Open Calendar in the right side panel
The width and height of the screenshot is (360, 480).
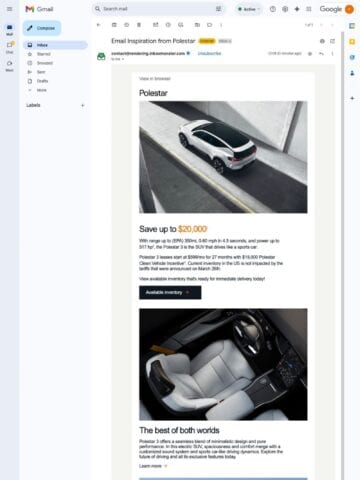[352, 26]
